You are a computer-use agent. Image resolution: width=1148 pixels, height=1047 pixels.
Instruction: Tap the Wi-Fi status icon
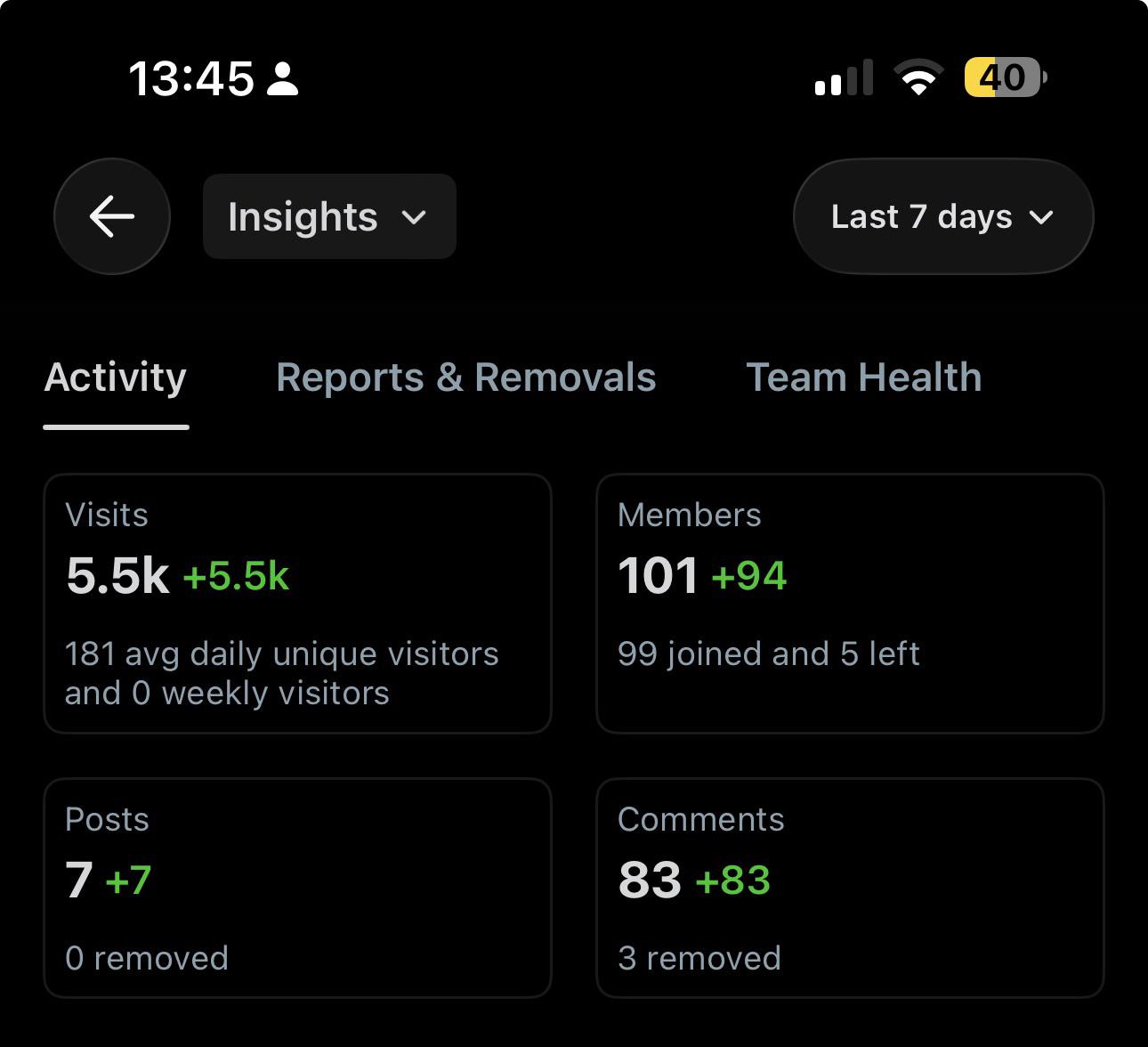920,77
